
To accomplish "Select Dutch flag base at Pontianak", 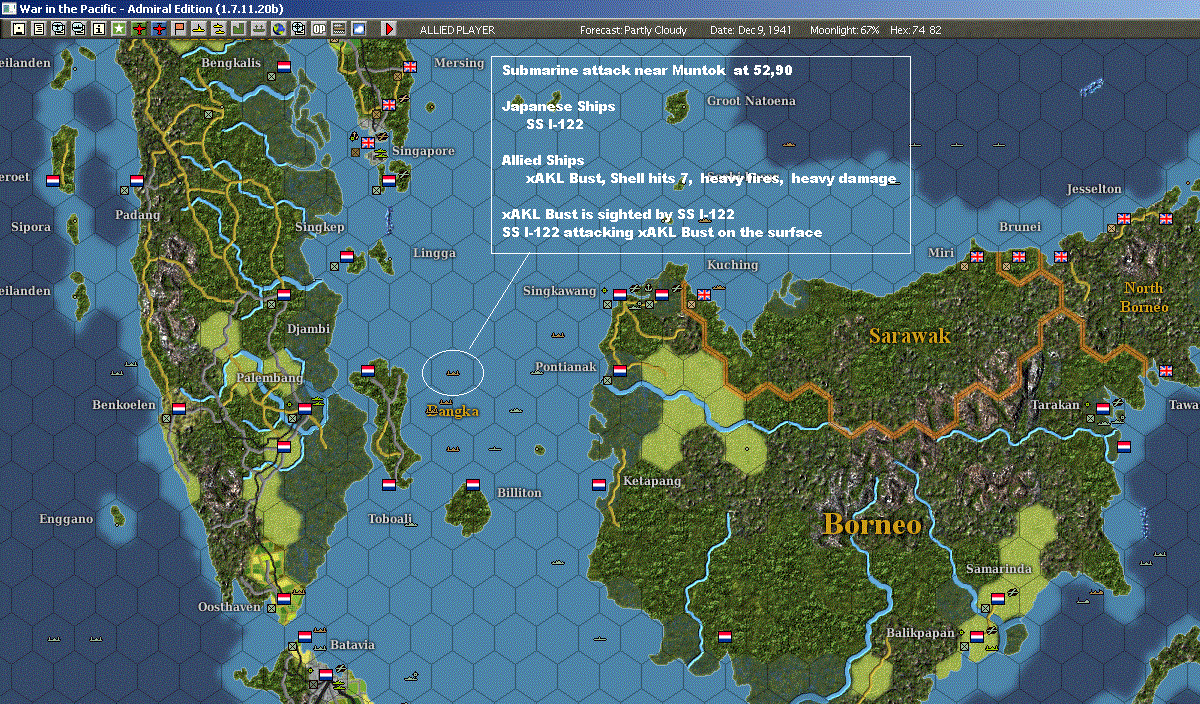I will (x=619, y=370).
